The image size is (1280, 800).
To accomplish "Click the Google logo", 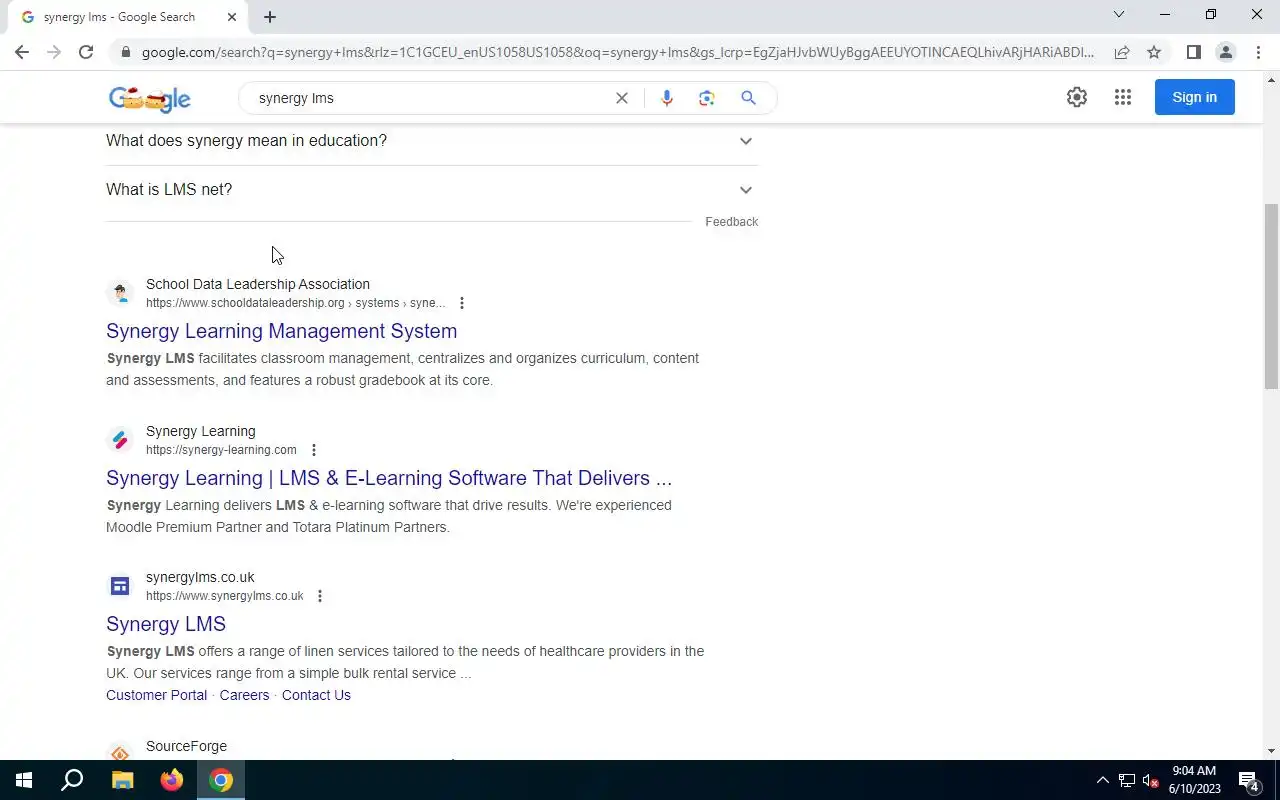I will pos(150,98).
